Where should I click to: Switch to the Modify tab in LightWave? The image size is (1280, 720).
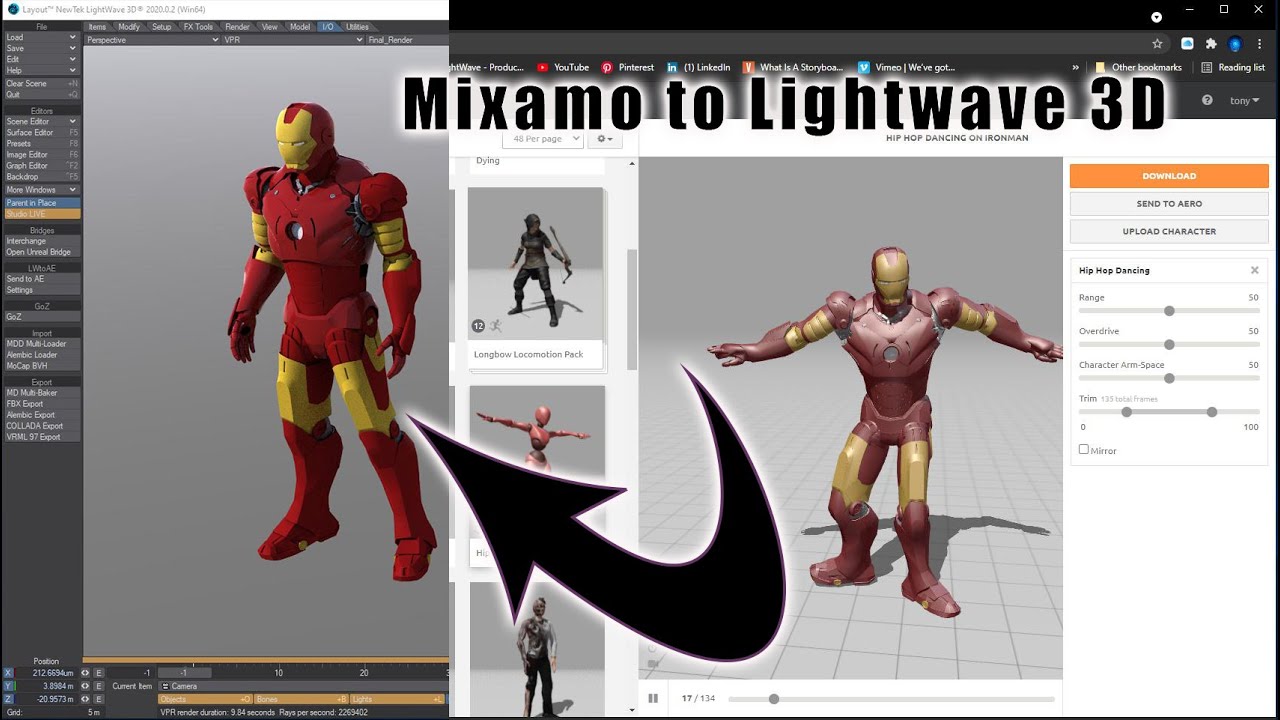click(129, 27)
